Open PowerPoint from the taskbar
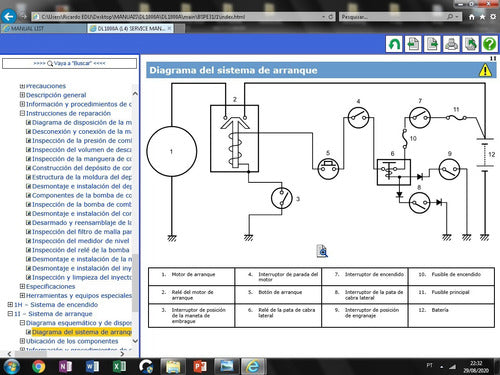The image size is (500, 375). click(x=200, y=367)
